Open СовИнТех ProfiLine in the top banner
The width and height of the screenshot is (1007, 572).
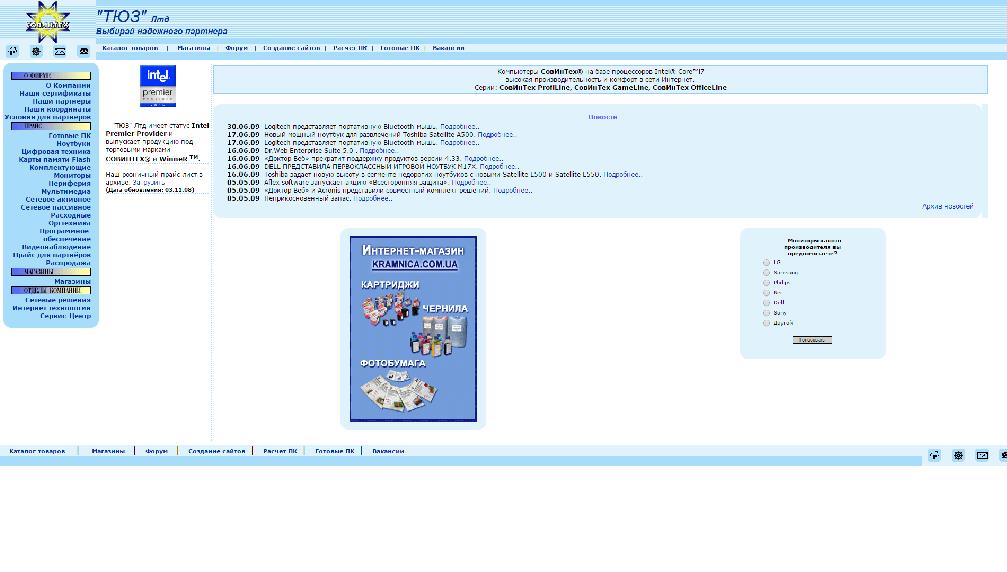534,88
